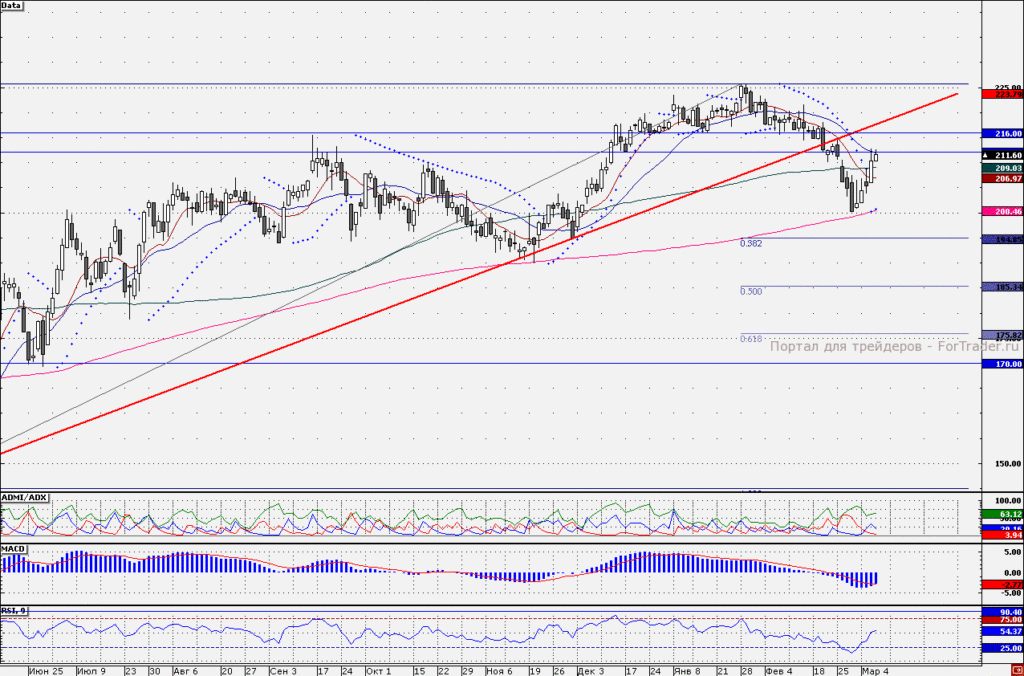This screenshot has height=676, width=1024.
Task: Select the Data panel label
Action: [x=12, y=5]
